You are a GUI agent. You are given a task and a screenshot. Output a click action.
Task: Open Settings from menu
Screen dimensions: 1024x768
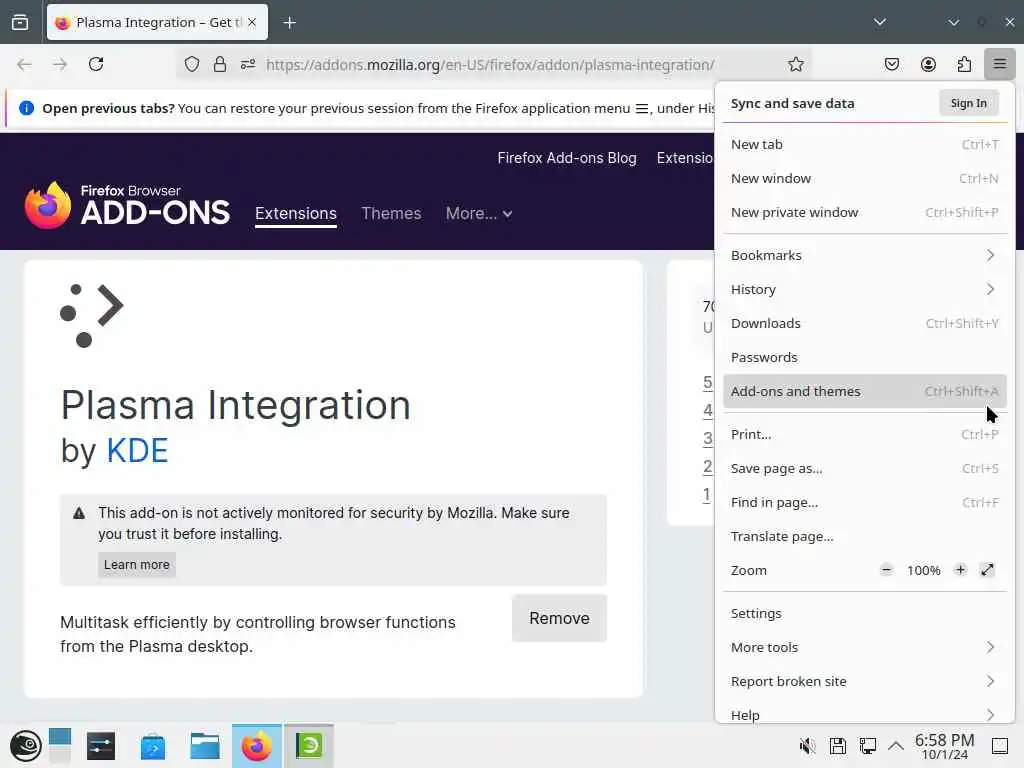click(x=865, y=613)
